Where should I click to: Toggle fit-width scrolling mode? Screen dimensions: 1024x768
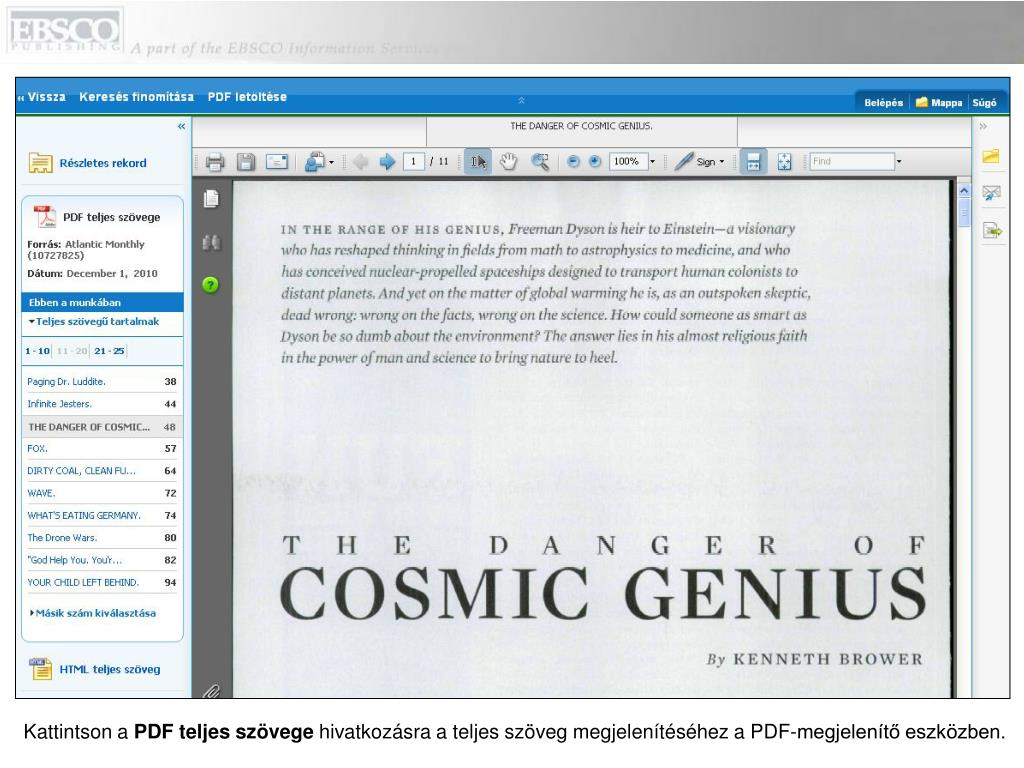753,161
